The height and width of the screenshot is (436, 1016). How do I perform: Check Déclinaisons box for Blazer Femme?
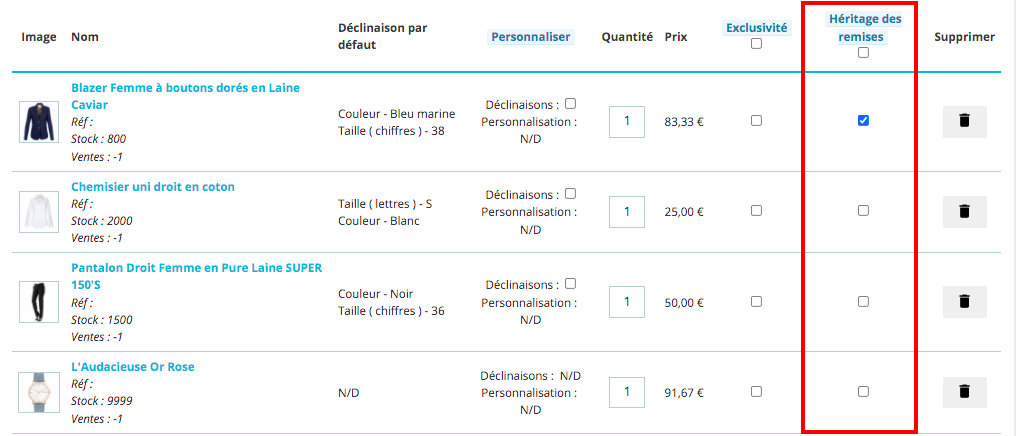coord(570,103)
